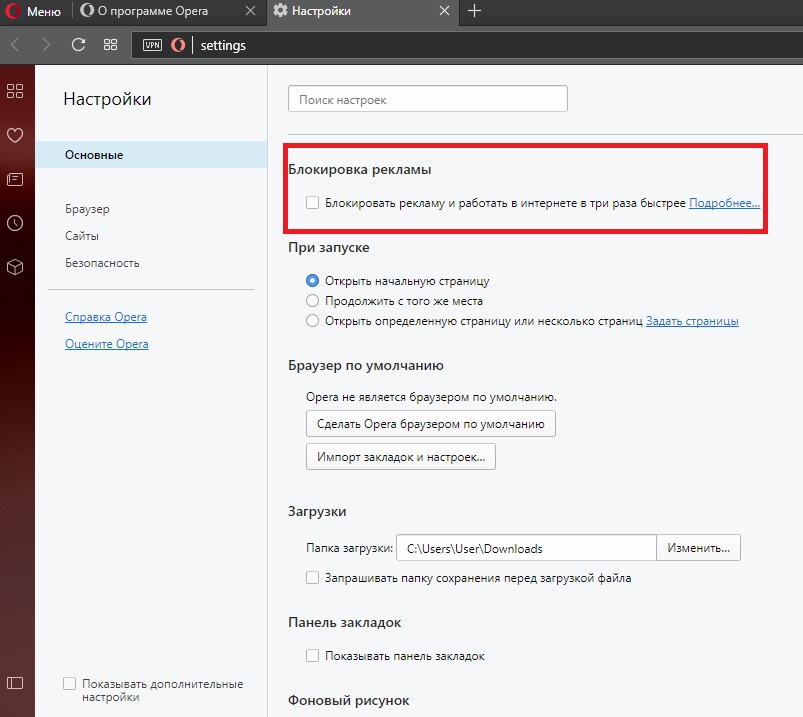Open the Задать страницы link

pyautogui.click(x=692, y=321)
